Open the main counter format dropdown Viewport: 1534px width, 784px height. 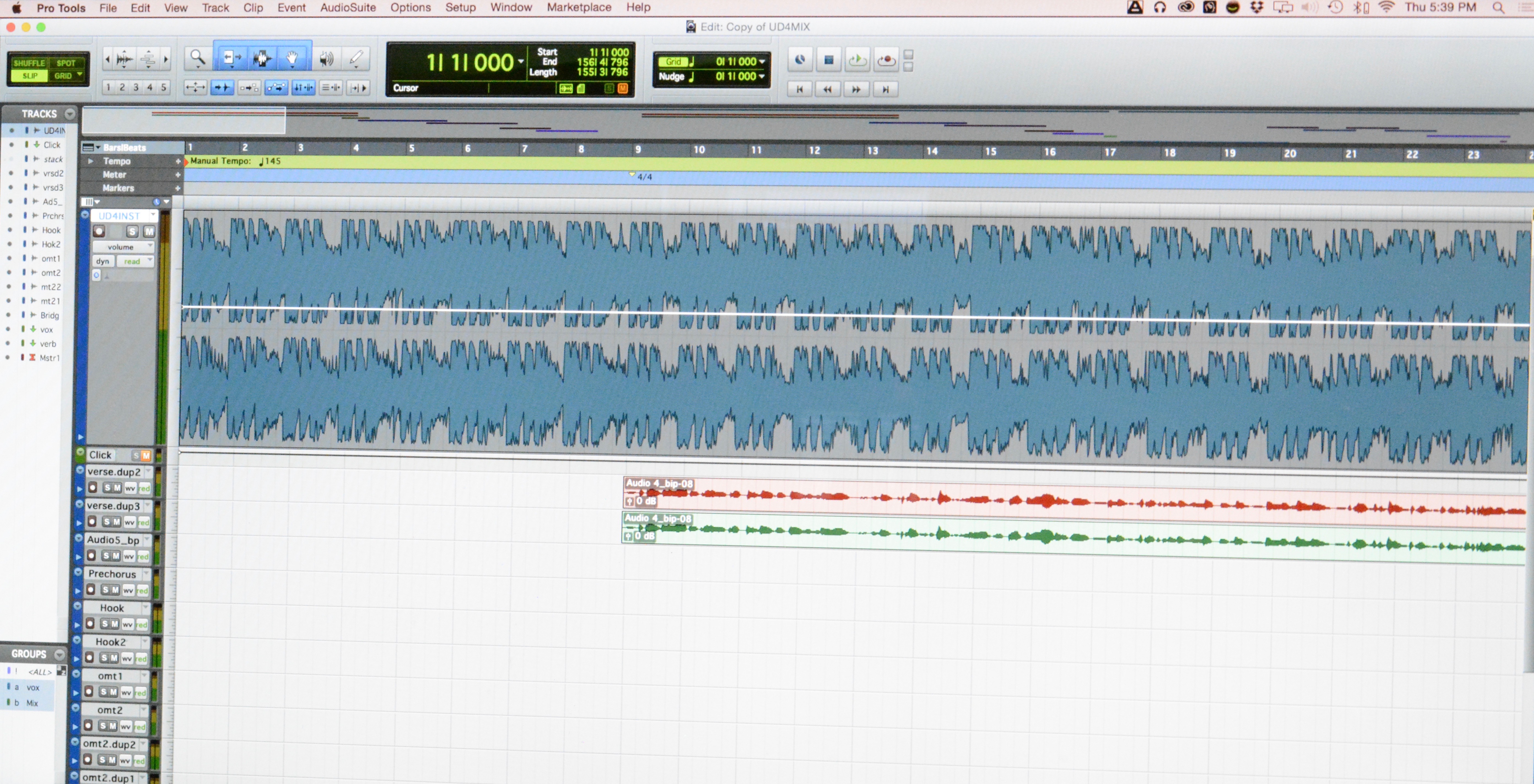coord(521,61)
